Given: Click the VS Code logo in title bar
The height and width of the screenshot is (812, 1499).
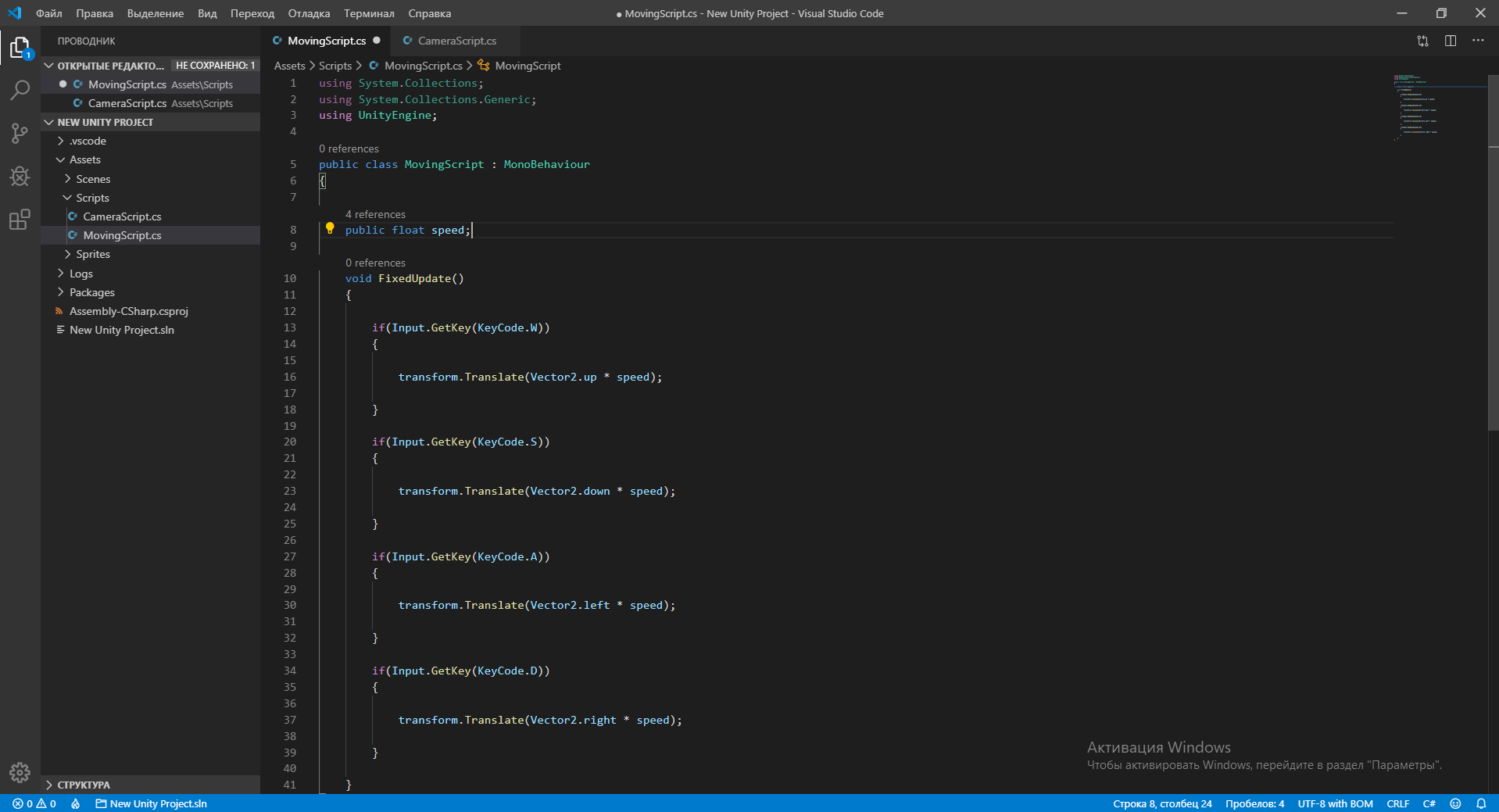Looking at the screenshot, I should [x=15, y=13].
